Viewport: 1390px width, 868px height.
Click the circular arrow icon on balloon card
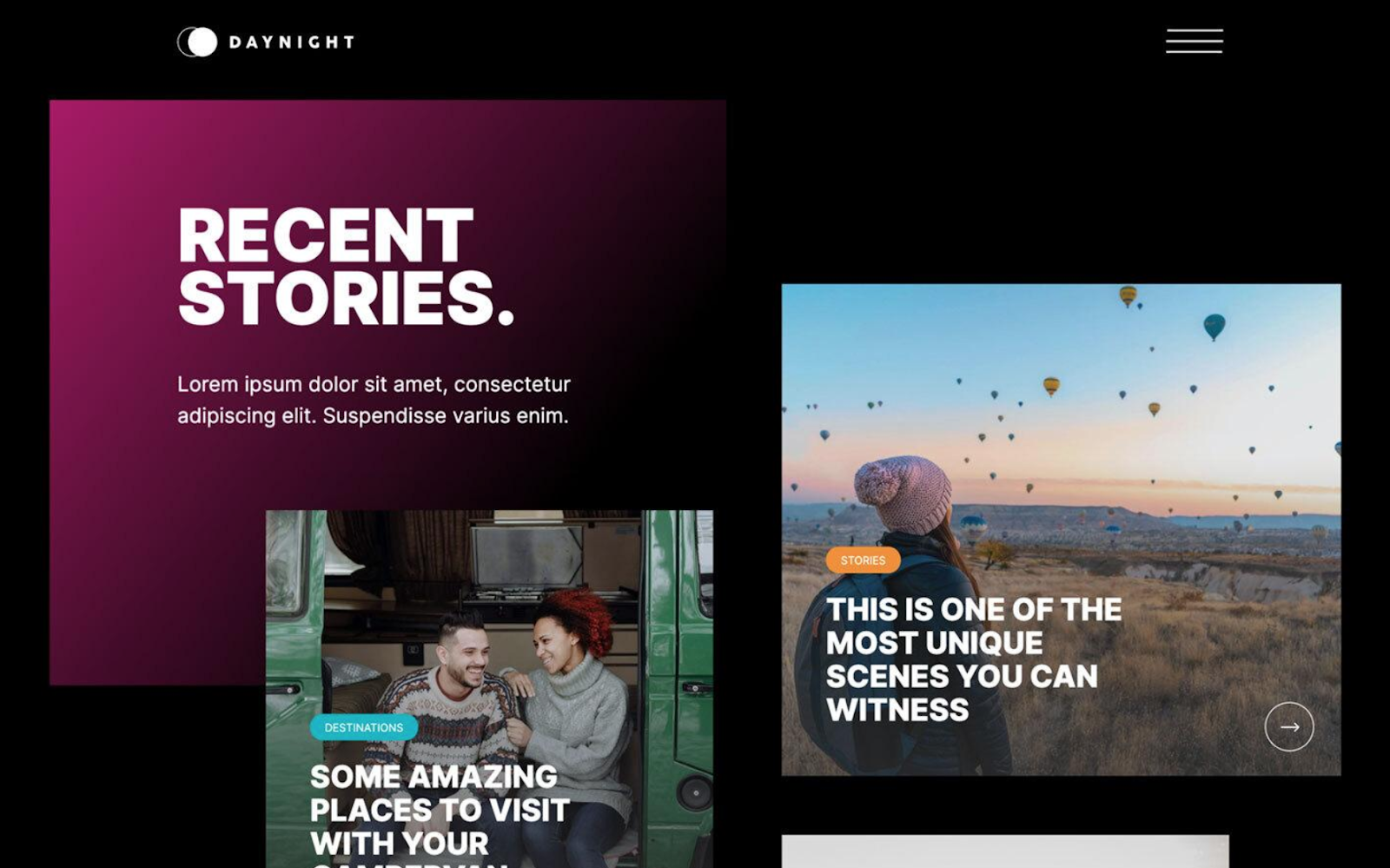point(1288,726)
